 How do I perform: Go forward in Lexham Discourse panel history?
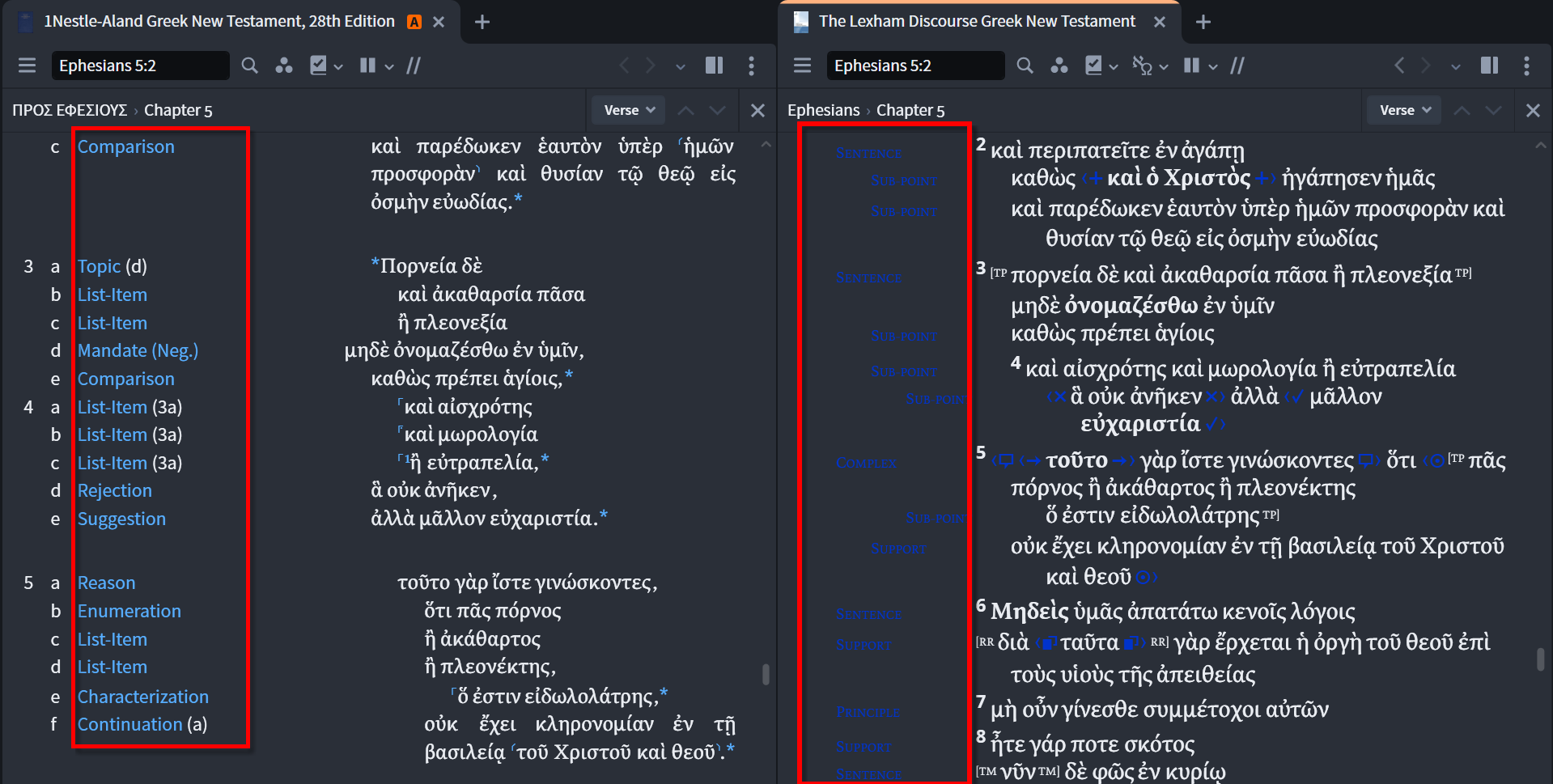pyautogui.click(x=1426, y=66)
